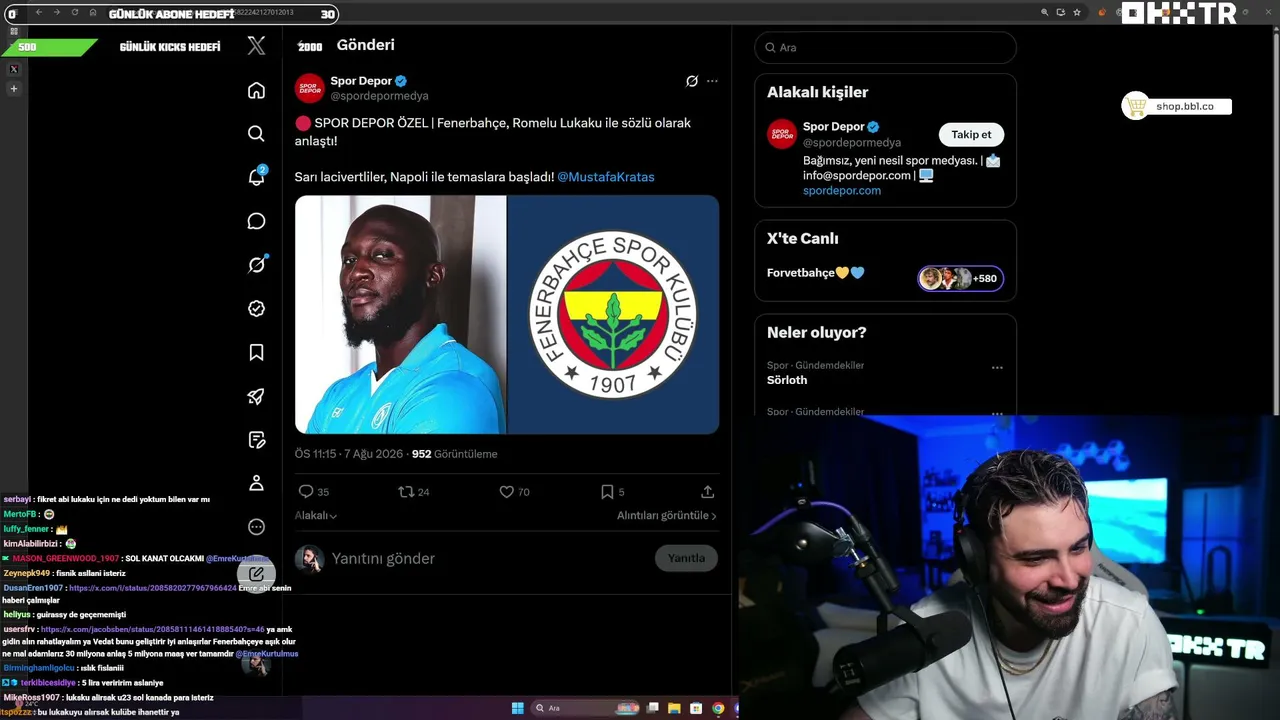Expand the Alakalı sort dropdown
The width and height of the screenshot is (1280, 720).
point(316,515)
